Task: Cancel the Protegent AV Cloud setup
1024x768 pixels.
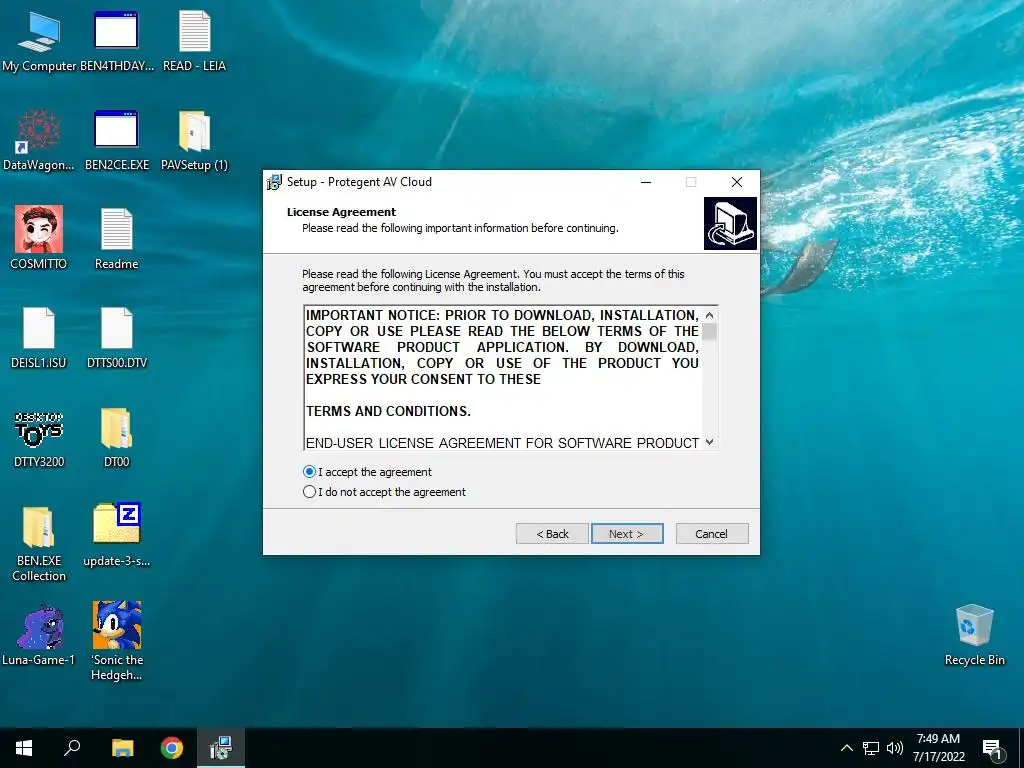Action: pyautogui.click(x=712, y=534)
